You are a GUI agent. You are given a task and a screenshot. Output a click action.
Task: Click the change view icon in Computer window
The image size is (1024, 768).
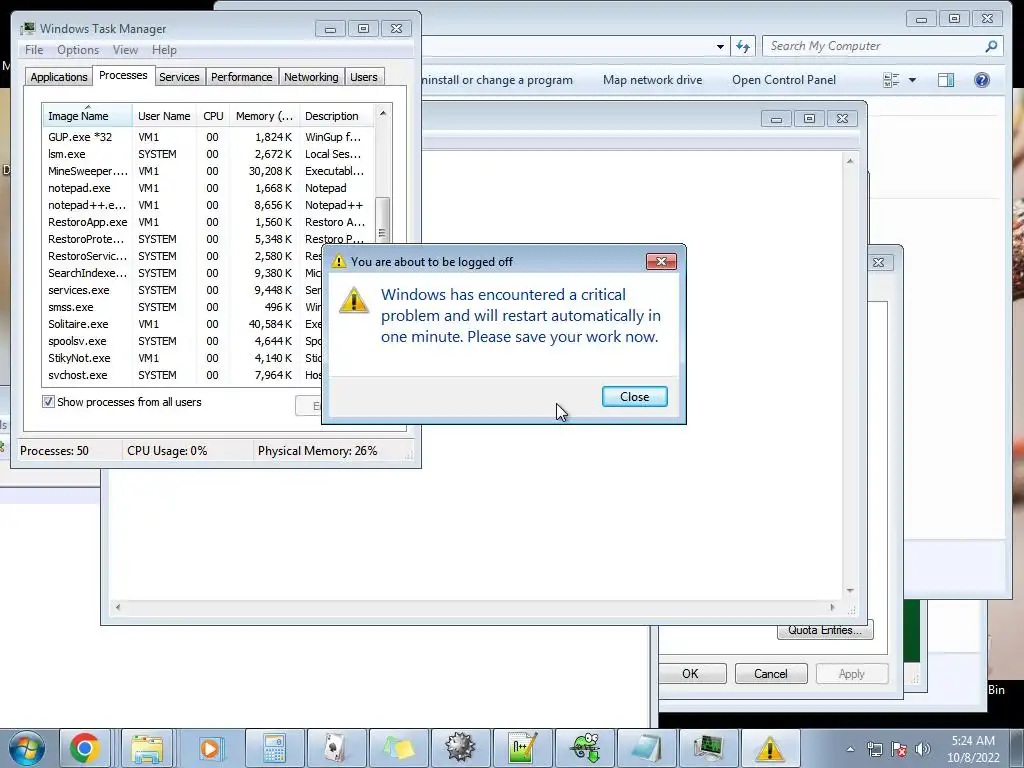point(891,80)
